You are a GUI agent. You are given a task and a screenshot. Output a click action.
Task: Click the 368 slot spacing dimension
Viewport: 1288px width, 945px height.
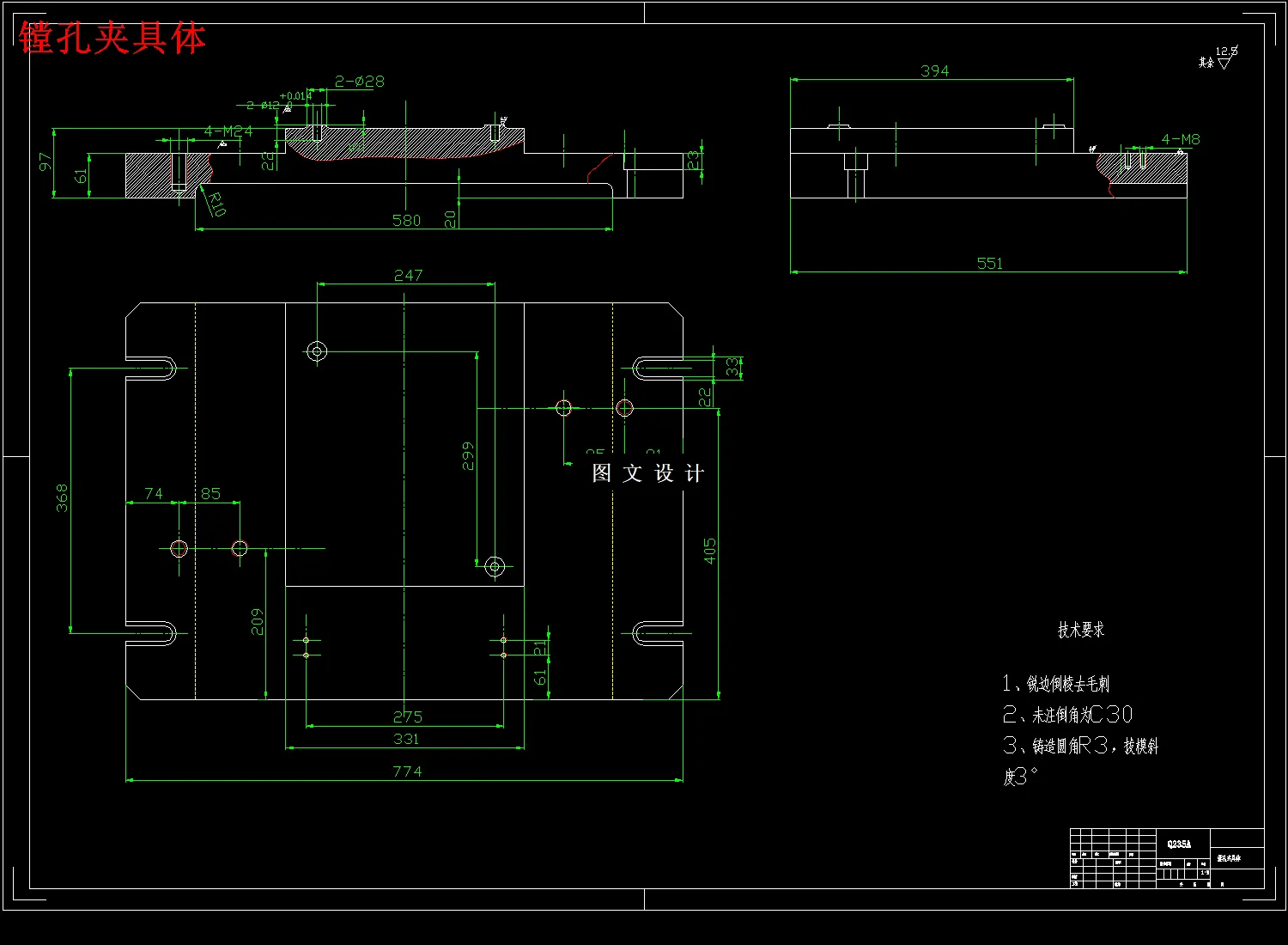pos(62,498)
